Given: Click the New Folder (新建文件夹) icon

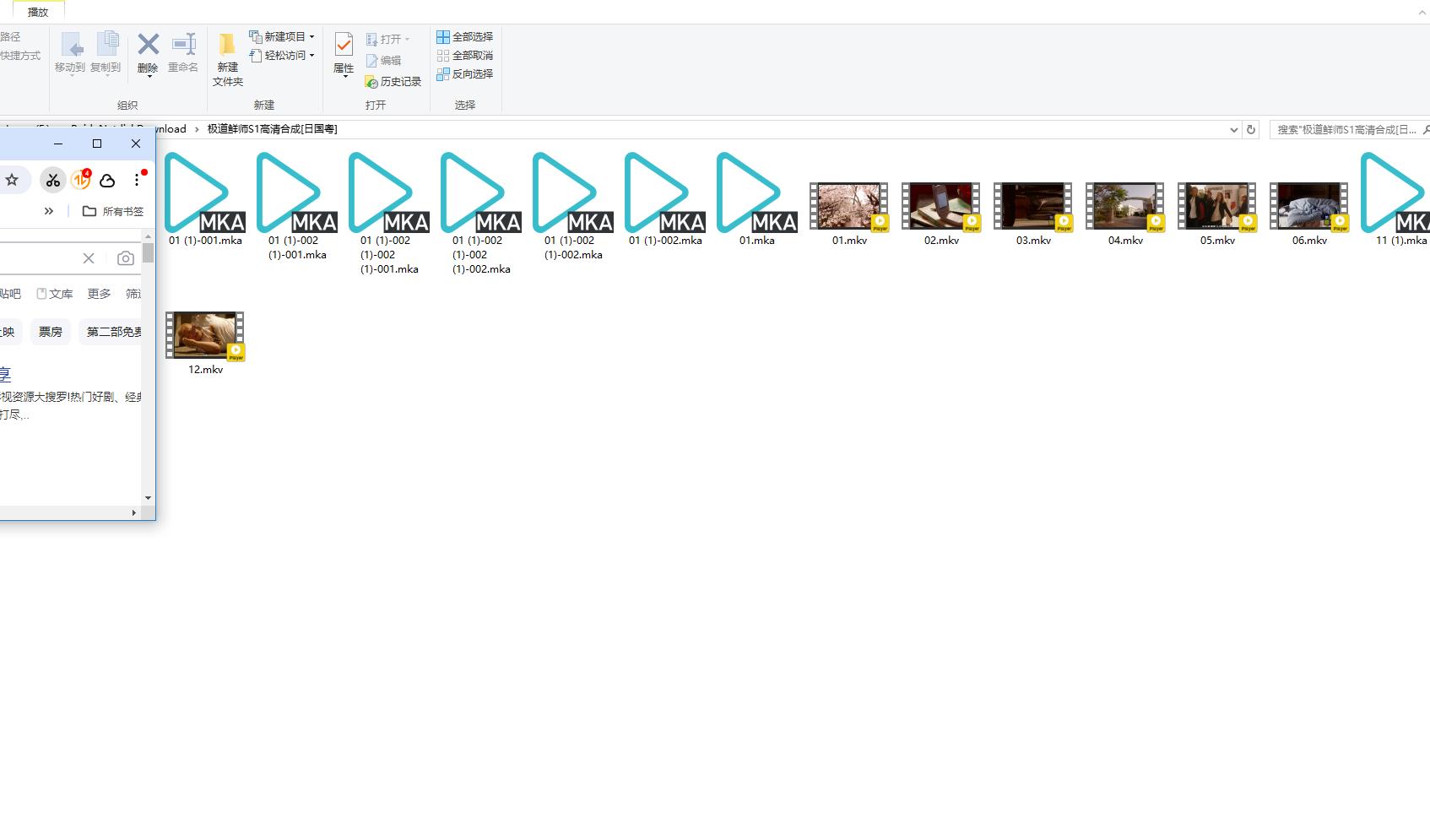Looking at the screenshot, I should (x=227, y=45).
